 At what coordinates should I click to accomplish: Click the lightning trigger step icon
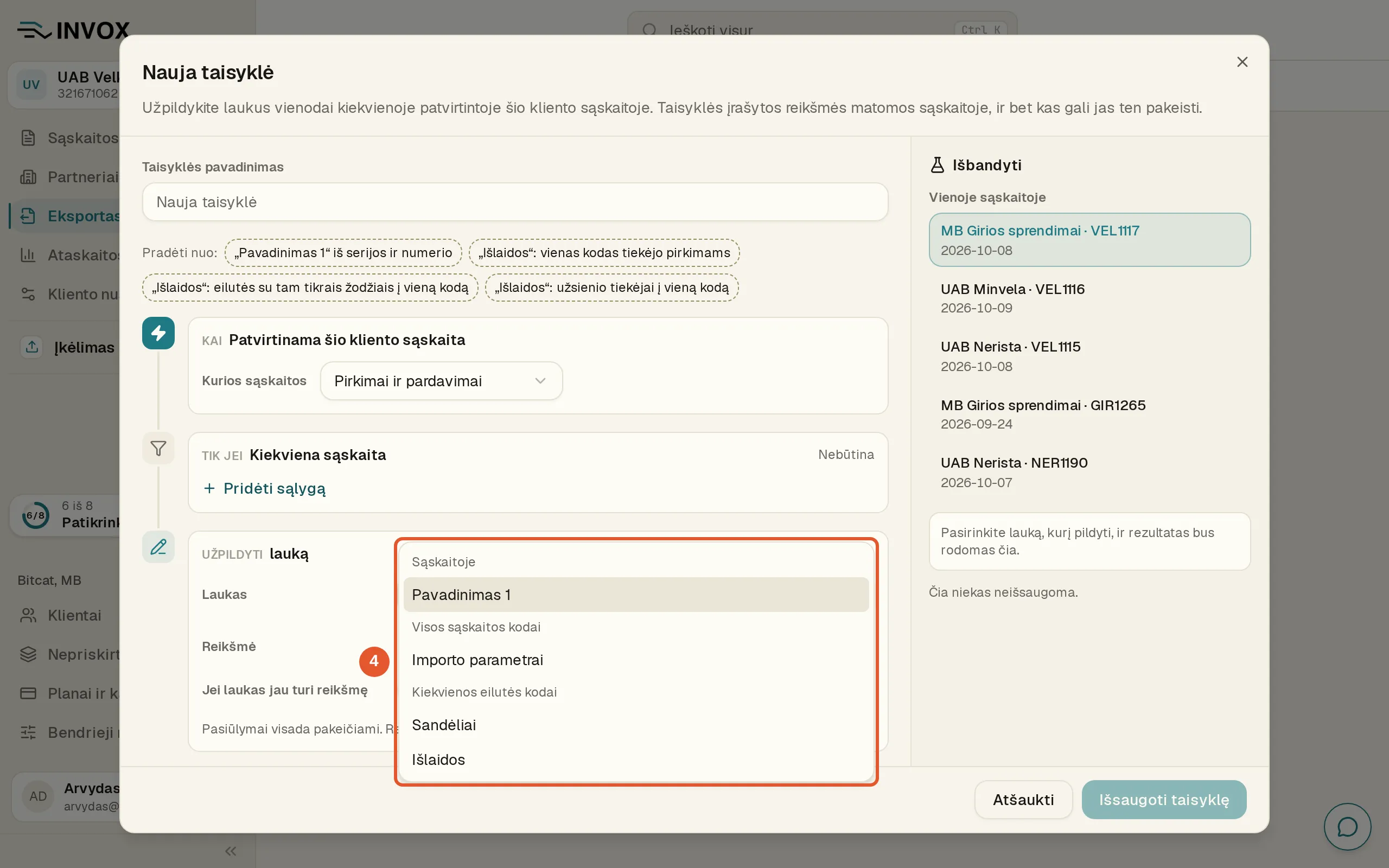[x=158, y=333]
